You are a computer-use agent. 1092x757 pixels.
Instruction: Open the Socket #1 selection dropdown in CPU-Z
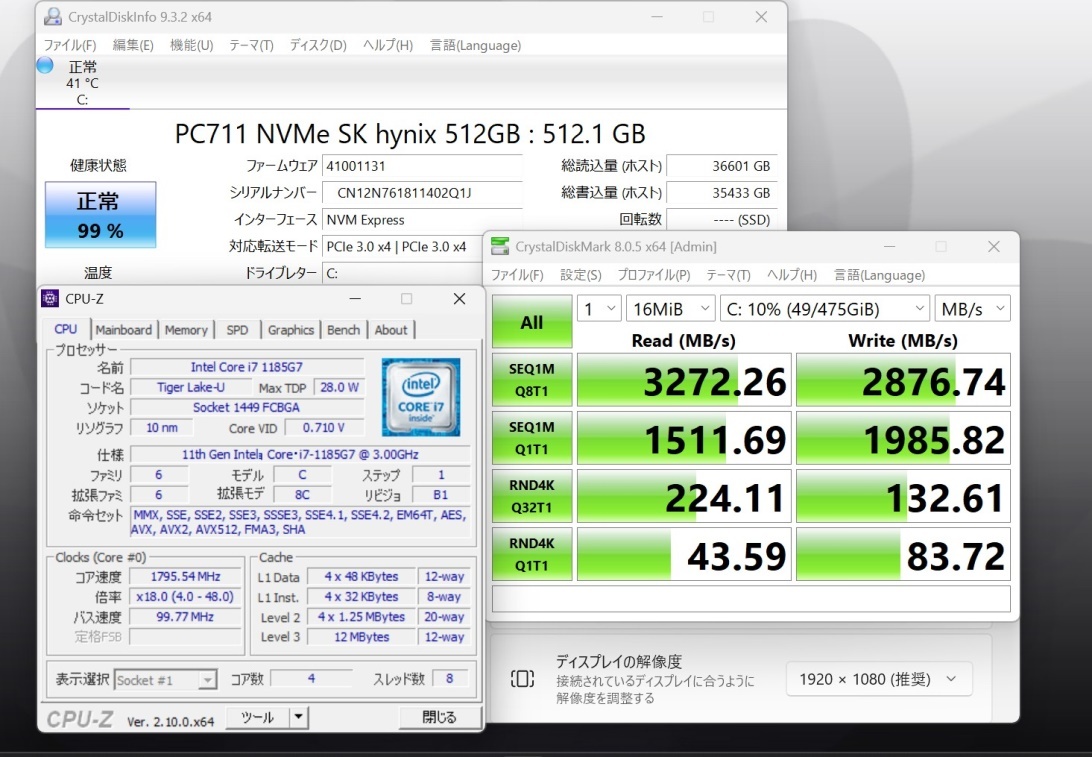[165, 680]
